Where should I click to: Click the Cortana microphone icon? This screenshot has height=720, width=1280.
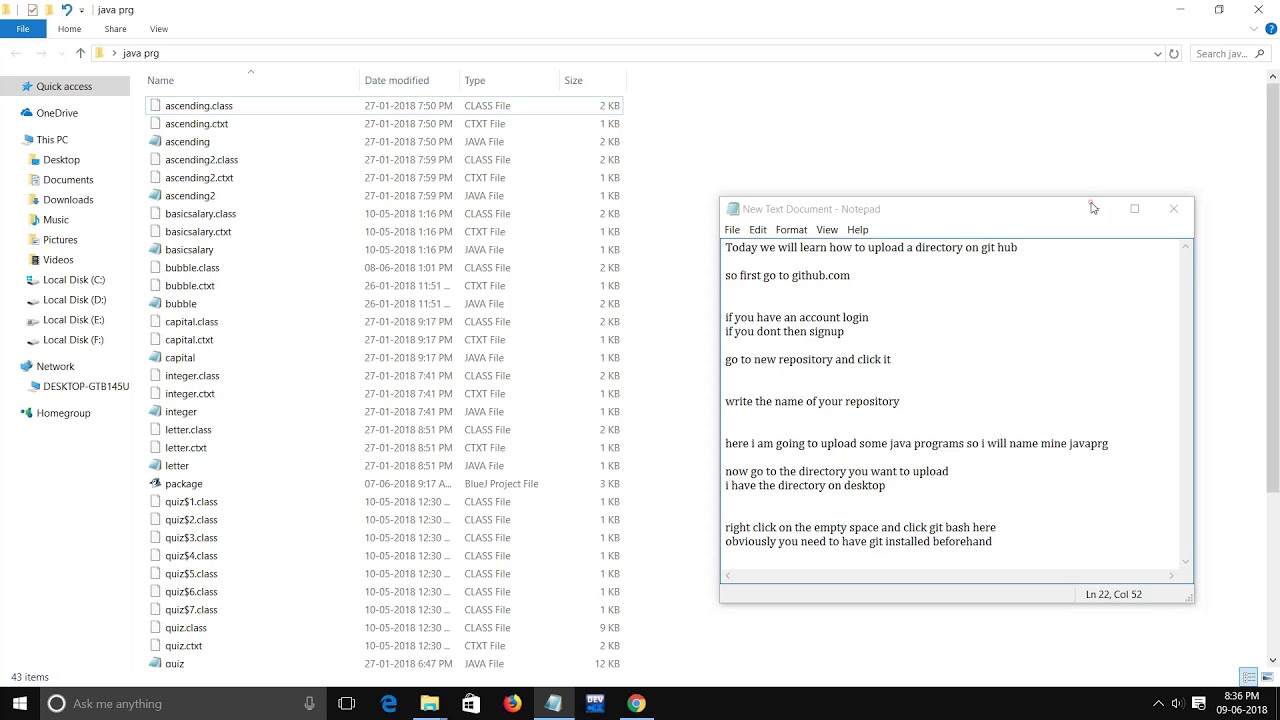(x=309, y=703)
